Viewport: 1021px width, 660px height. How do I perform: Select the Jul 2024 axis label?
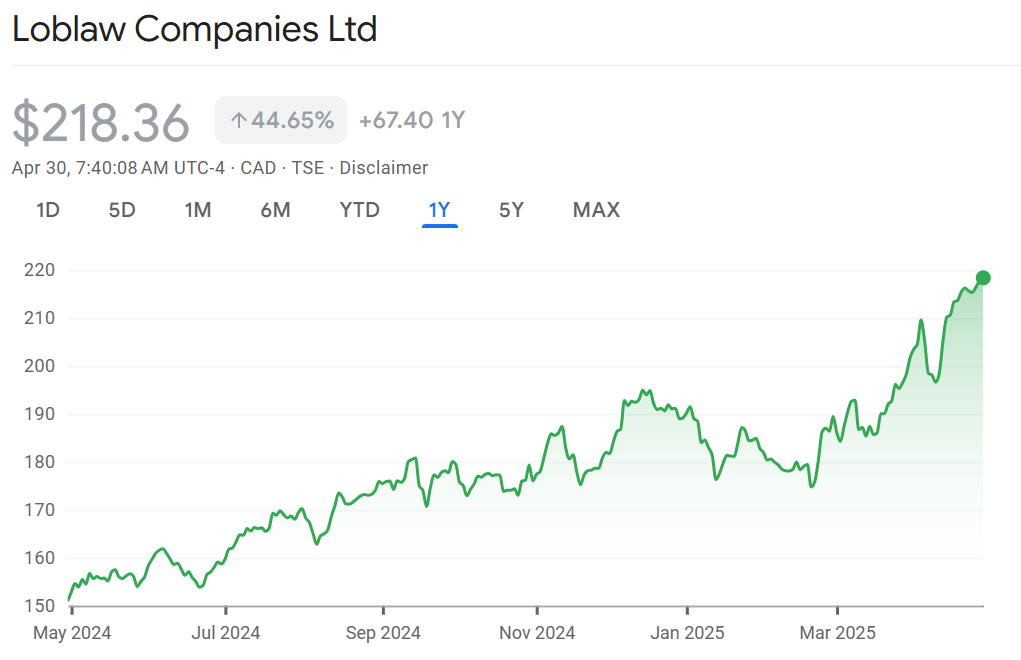[x=225, y=633]
